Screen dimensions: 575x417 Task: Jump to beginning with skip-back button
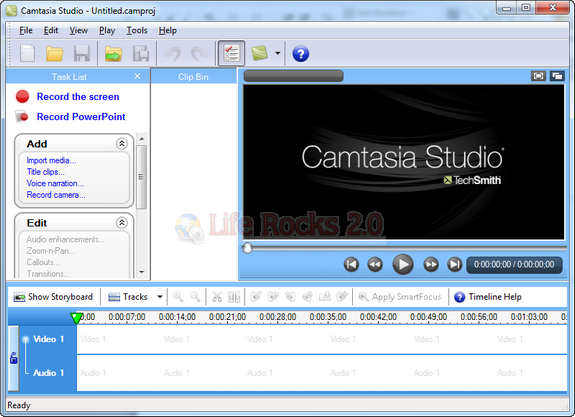[x=351, y=264]
